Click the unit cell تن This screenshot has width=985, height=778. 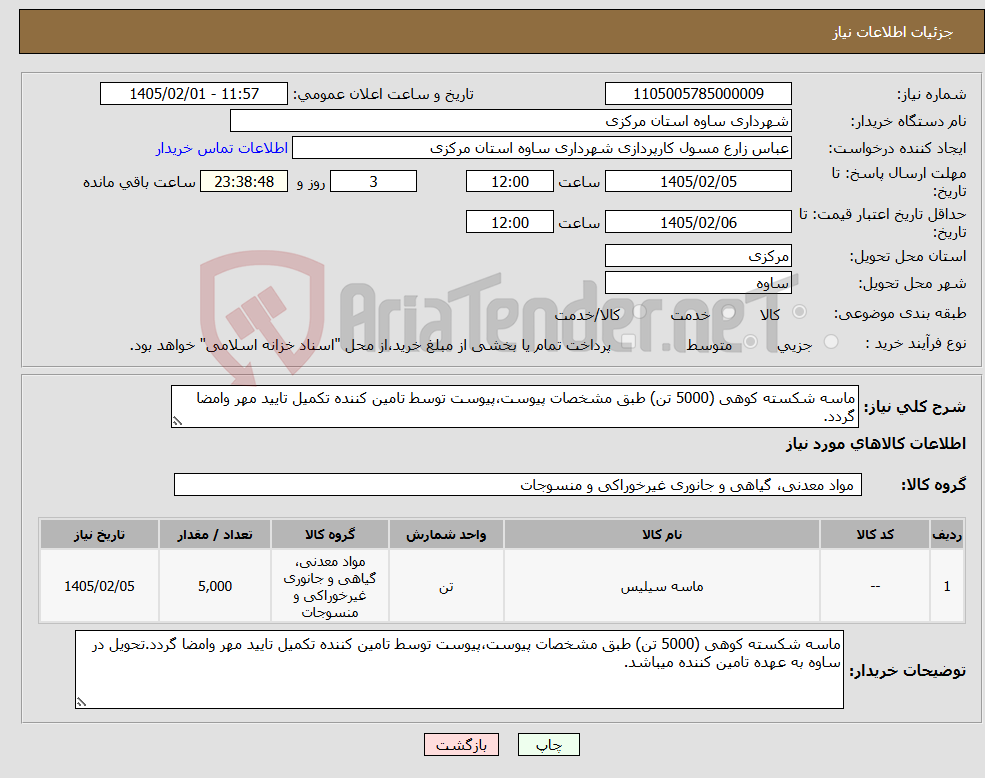(446, 586)
